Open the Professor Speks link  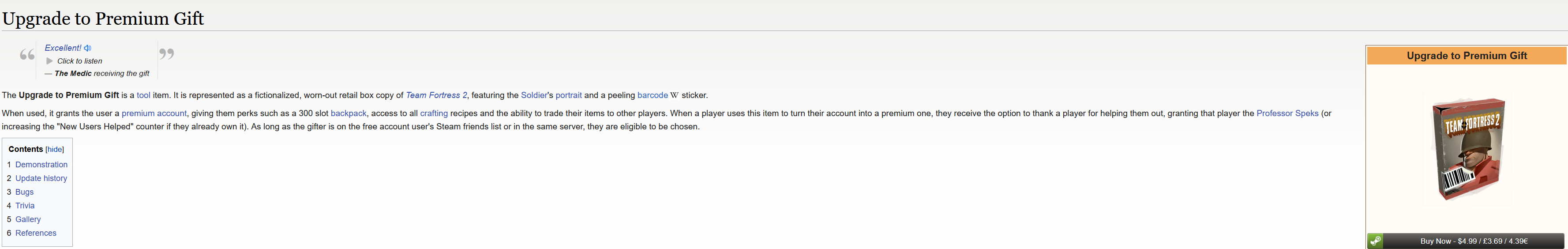1287,114
